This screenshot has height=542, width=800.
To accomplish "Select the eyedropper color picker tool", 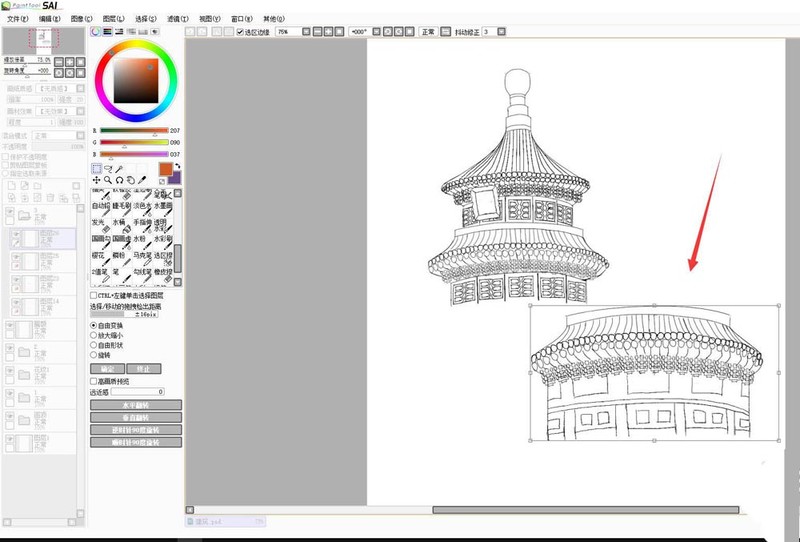I will point(143,181).
